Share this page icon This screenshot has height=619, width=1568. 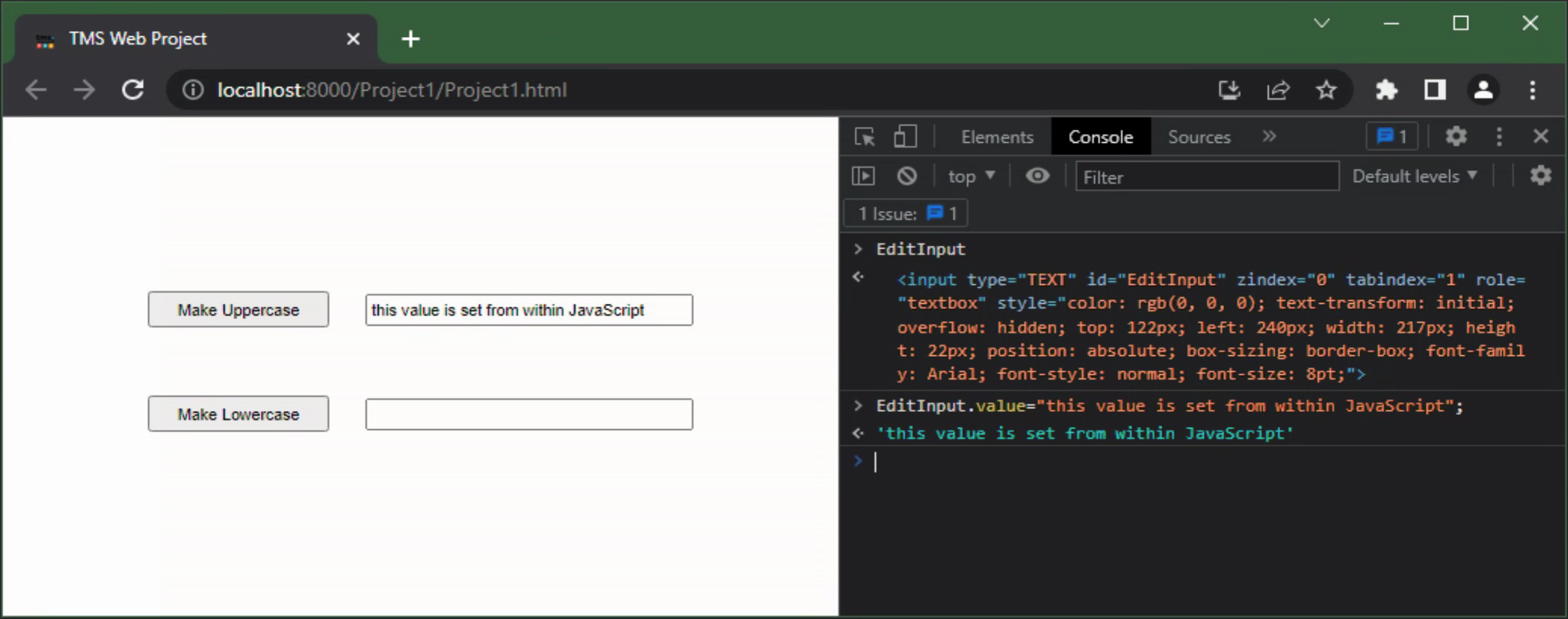(1278, 90)
